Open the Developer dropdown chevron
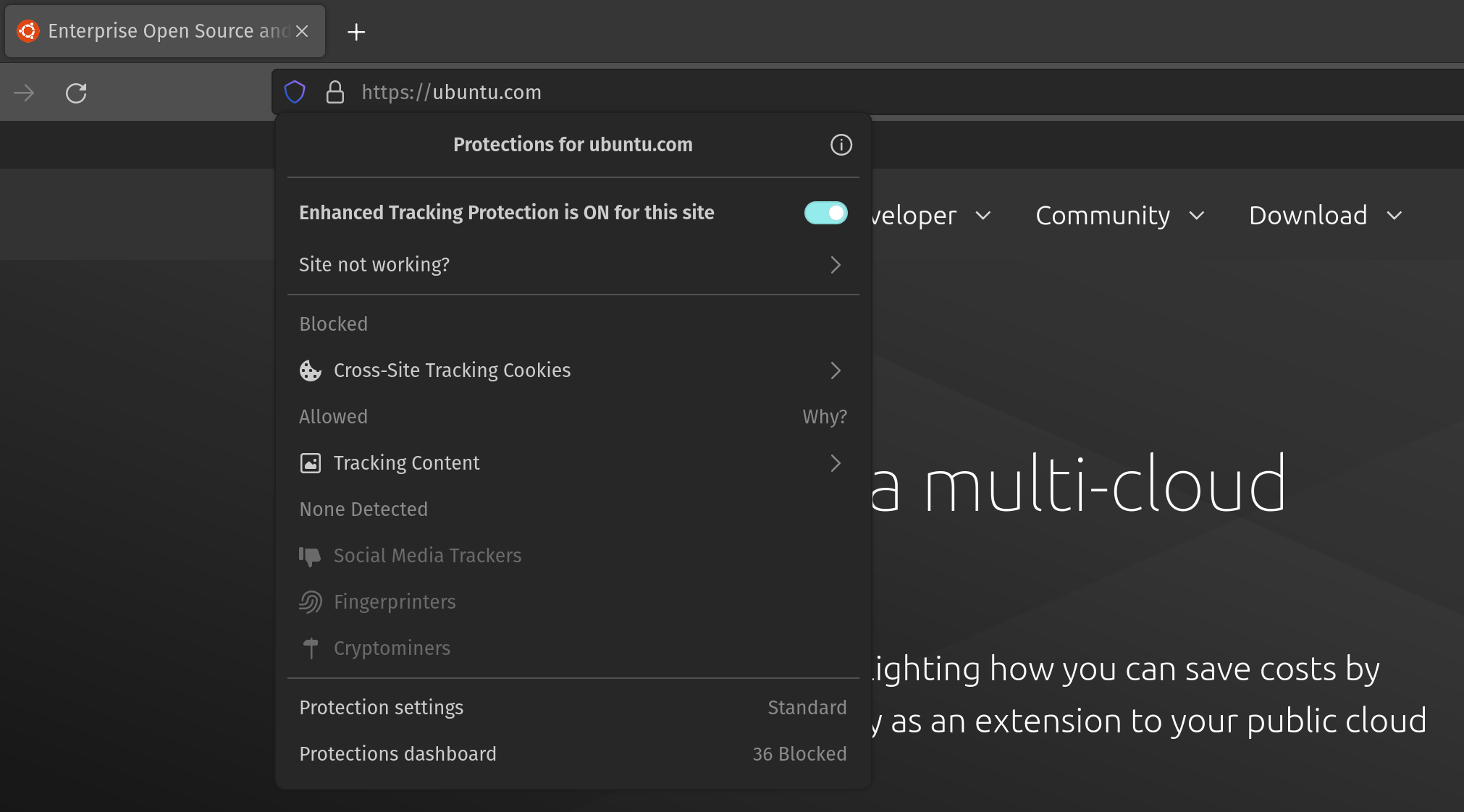This screenshot has width=1464, height=812. tap(983, 216)
